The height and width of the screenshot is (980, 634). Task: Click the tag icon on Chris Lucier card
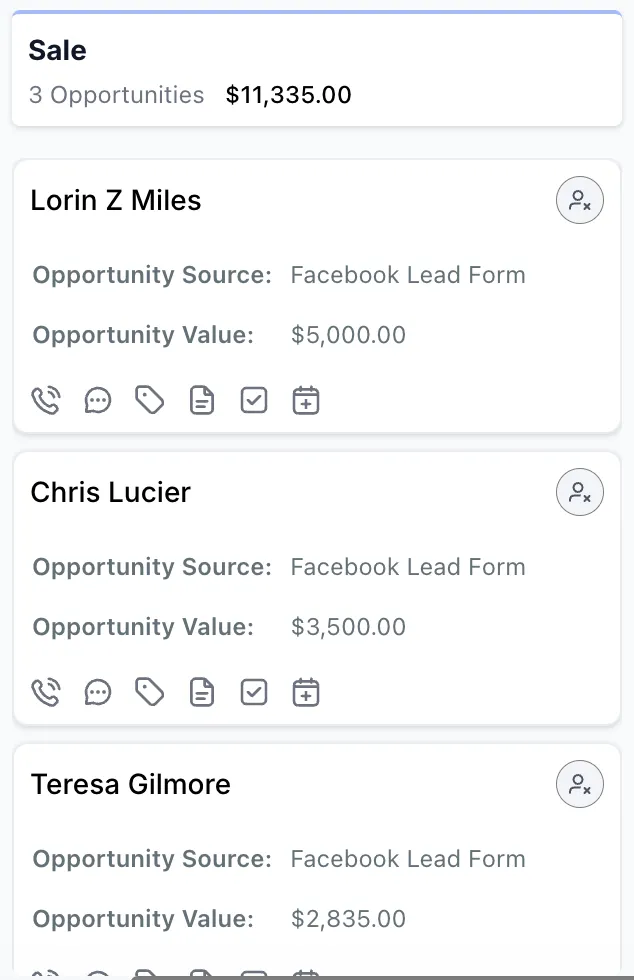coord(150,693)
